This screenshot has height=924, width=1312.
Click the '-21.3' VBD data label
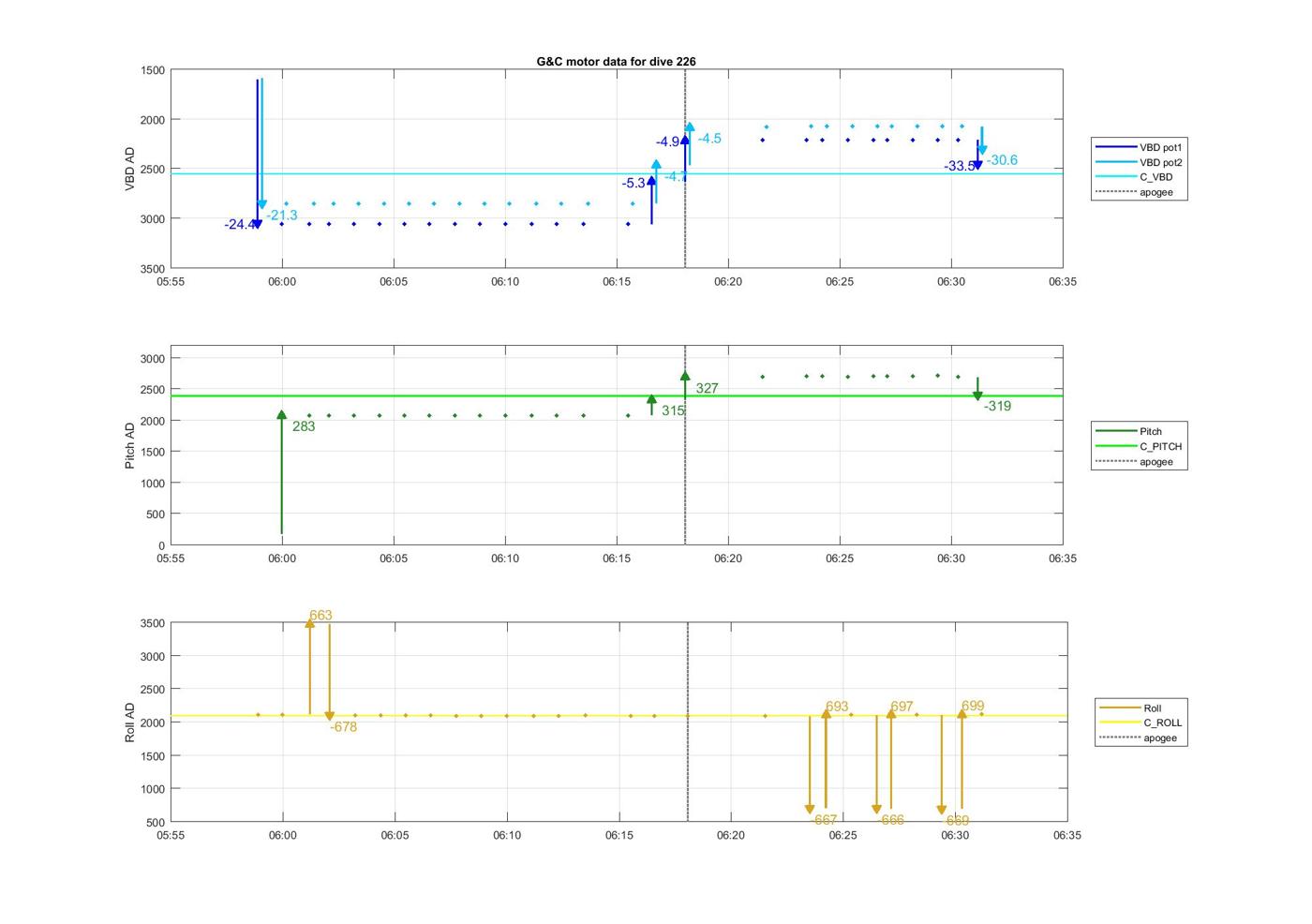point(282,216)
